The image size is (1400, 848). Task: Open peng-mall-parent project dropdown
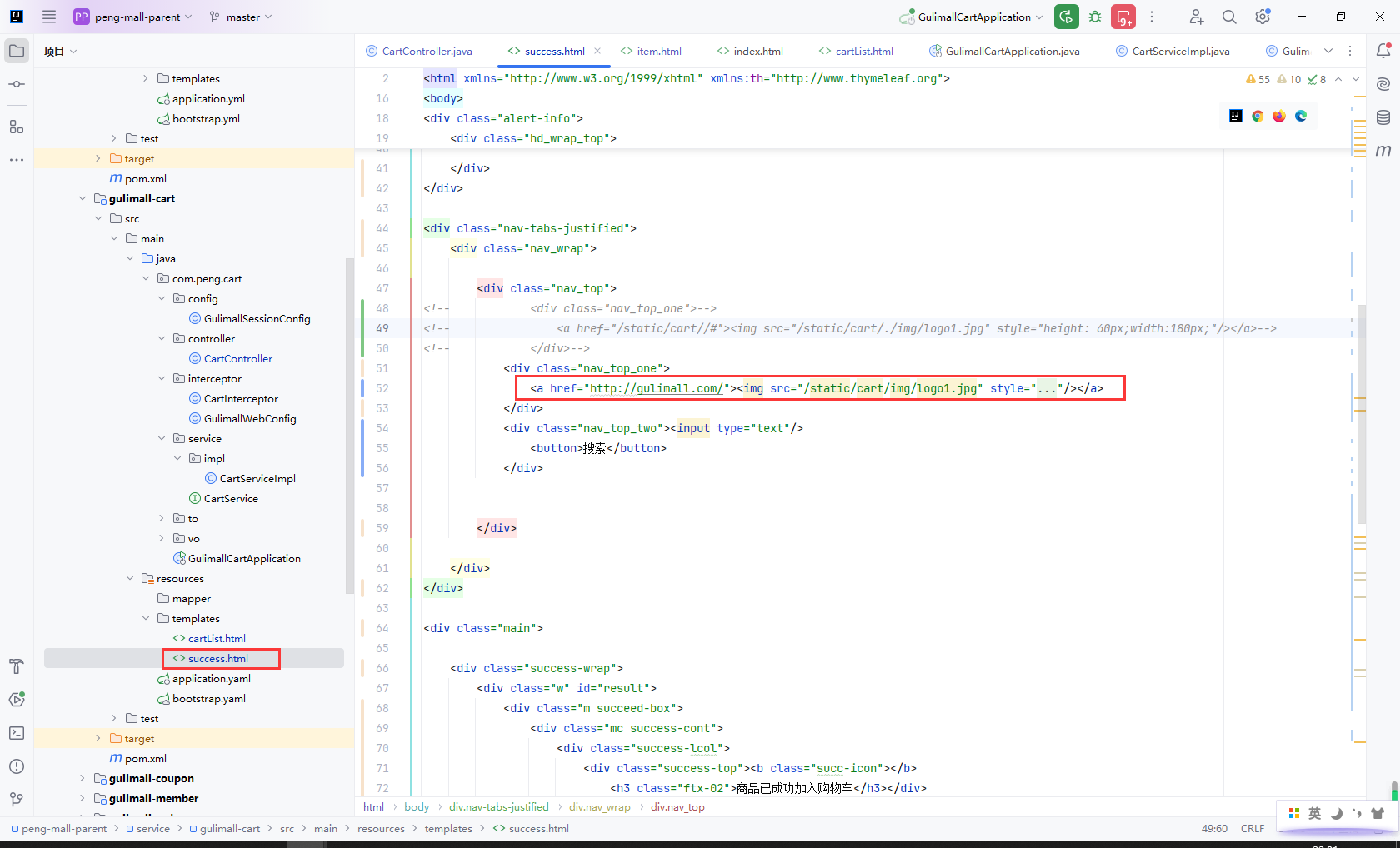pos(133,17)
